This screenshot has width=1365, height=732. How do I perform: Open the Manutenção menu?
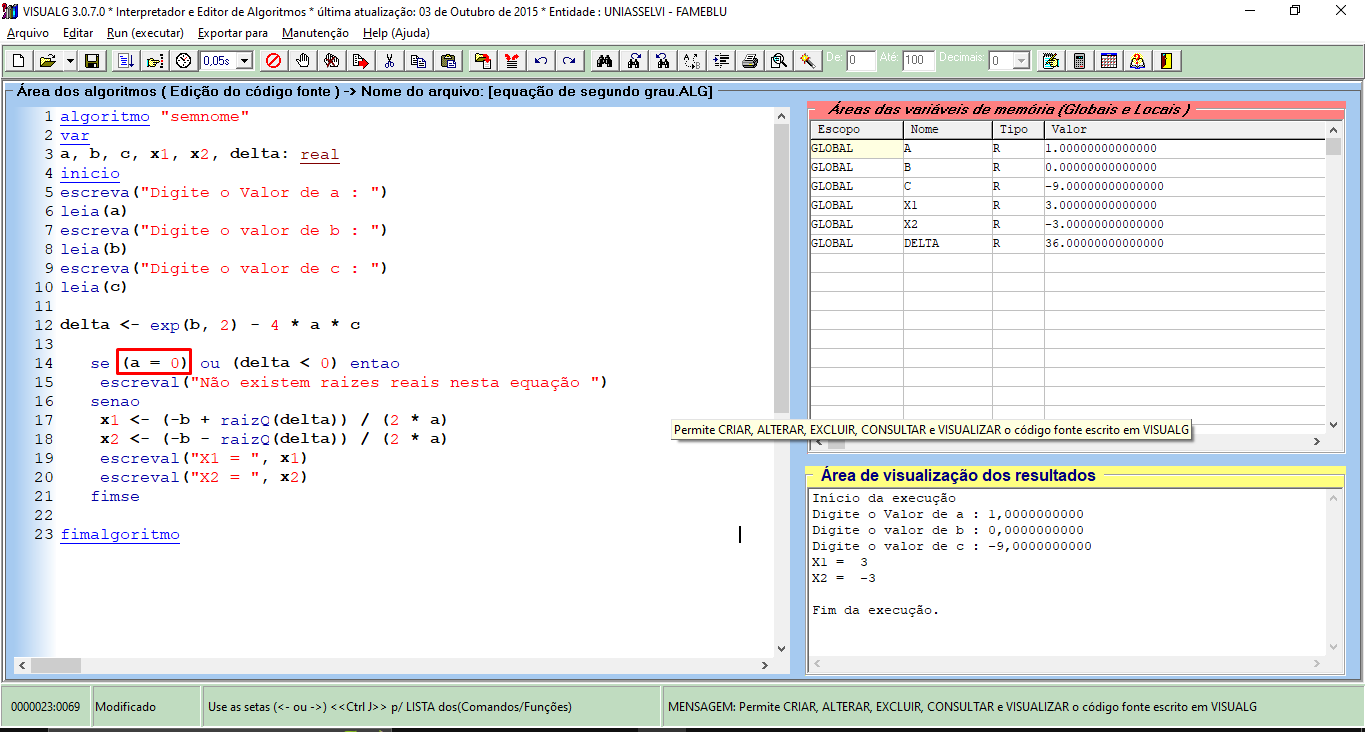point(315,33)
